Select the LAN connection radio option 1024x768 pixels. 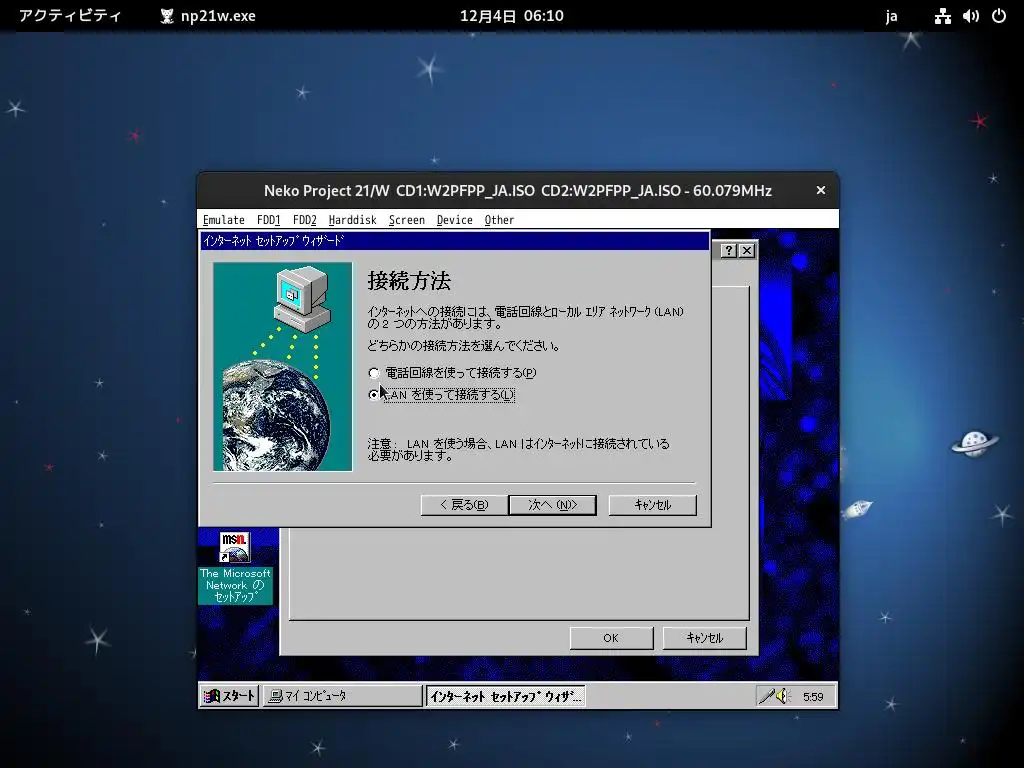point(442,394)
